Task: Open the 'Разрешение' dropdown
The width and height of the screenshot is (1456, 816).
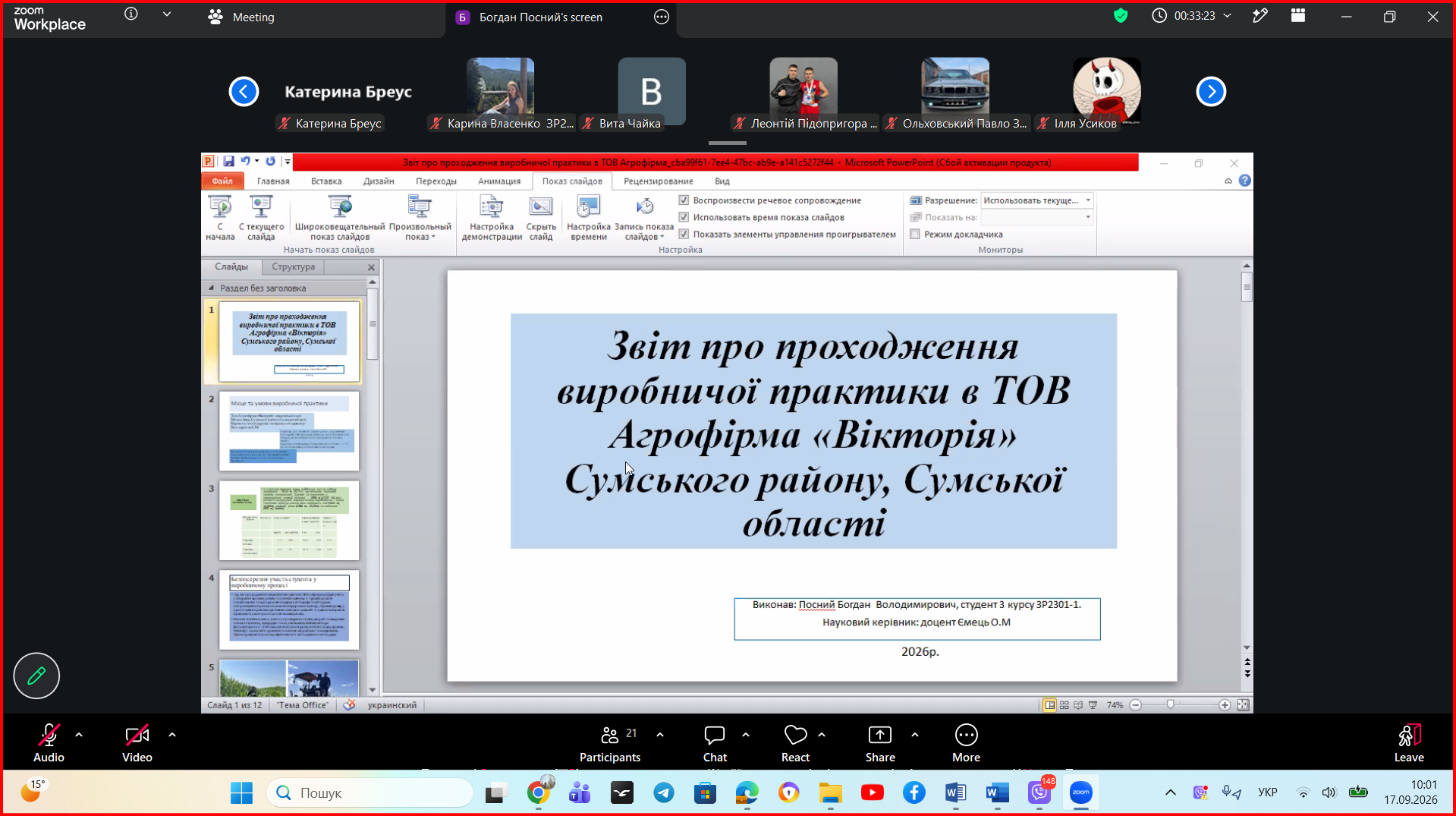Action: (x=1036, y=200)
